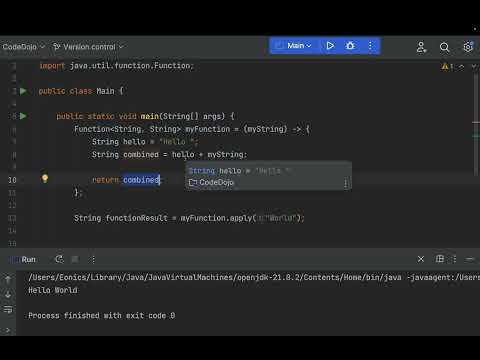Click the editor vertical scrollbar
Screen dimensions: 480x360
(x=477, y=125)
